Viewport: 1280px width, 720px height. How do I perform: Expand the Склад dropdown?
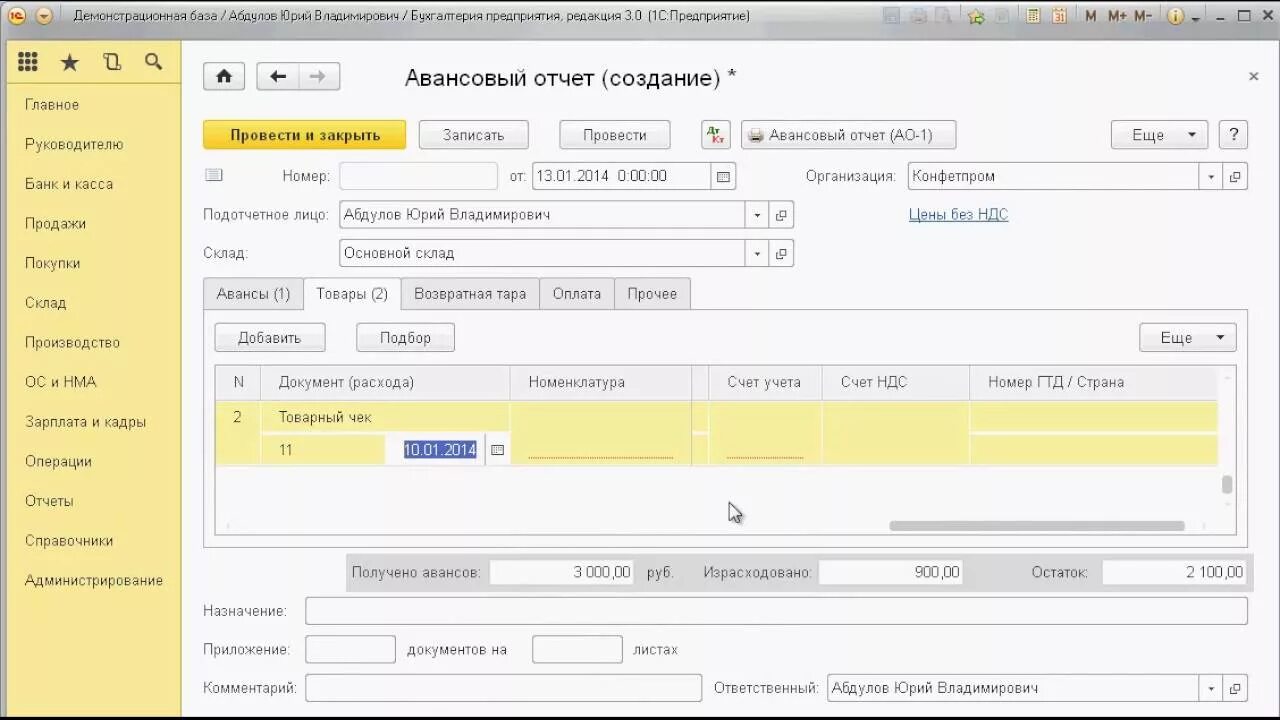click(757, 254)
